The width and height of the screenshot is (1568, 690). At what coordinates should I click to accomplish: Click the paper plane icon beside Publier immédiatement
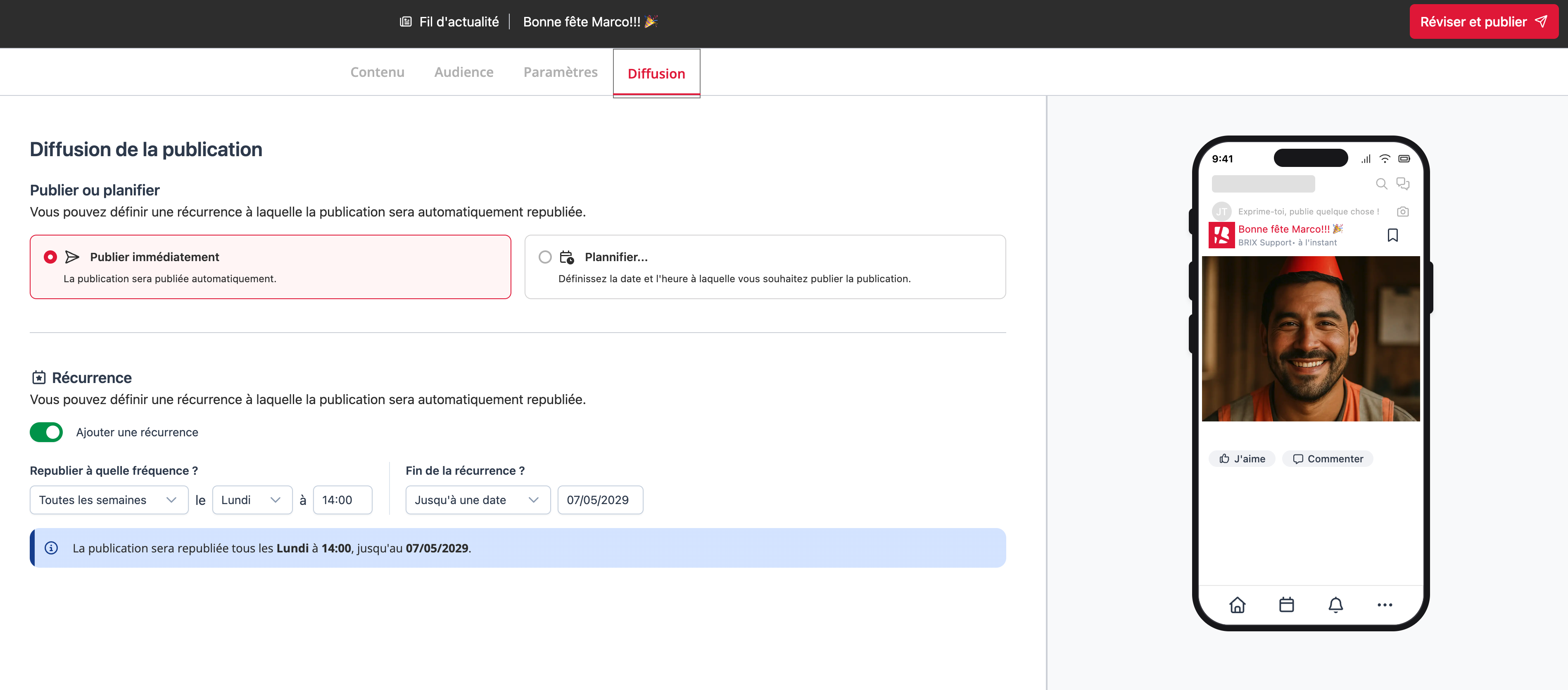tap(72, 257)
